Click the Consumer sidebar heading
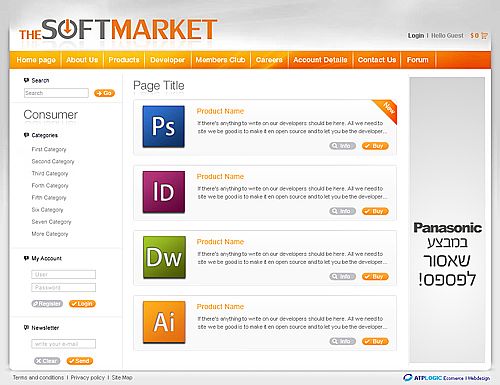The image size is (500, 385). [51, 115]
